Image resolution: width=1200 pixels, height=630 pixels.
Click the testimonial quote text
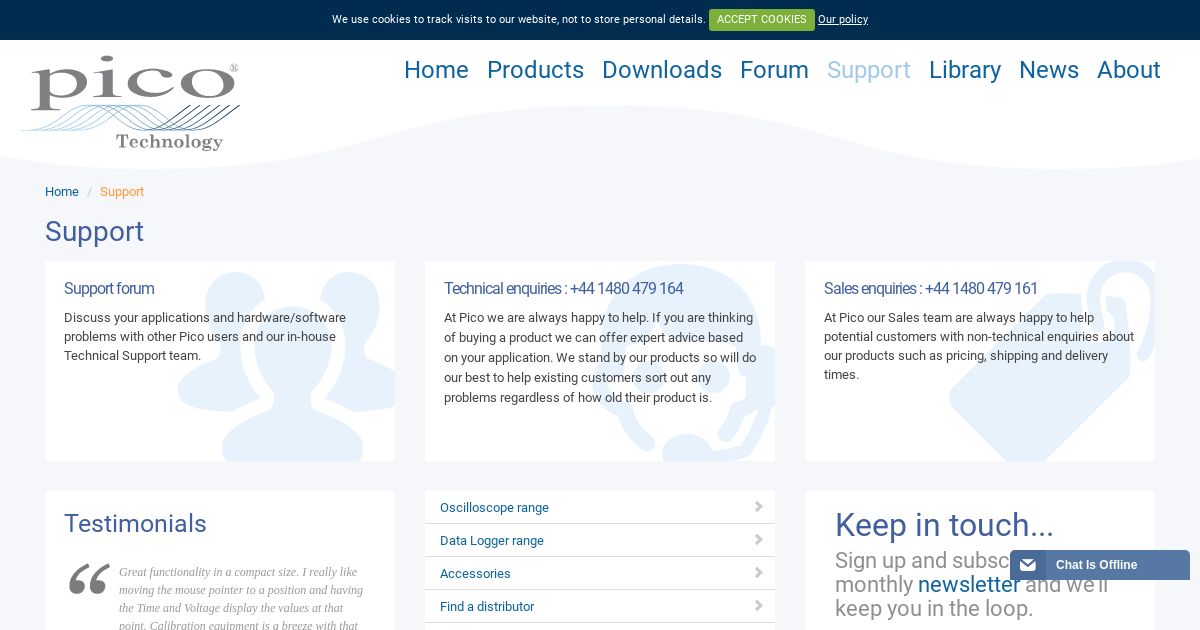pos(241,599)
